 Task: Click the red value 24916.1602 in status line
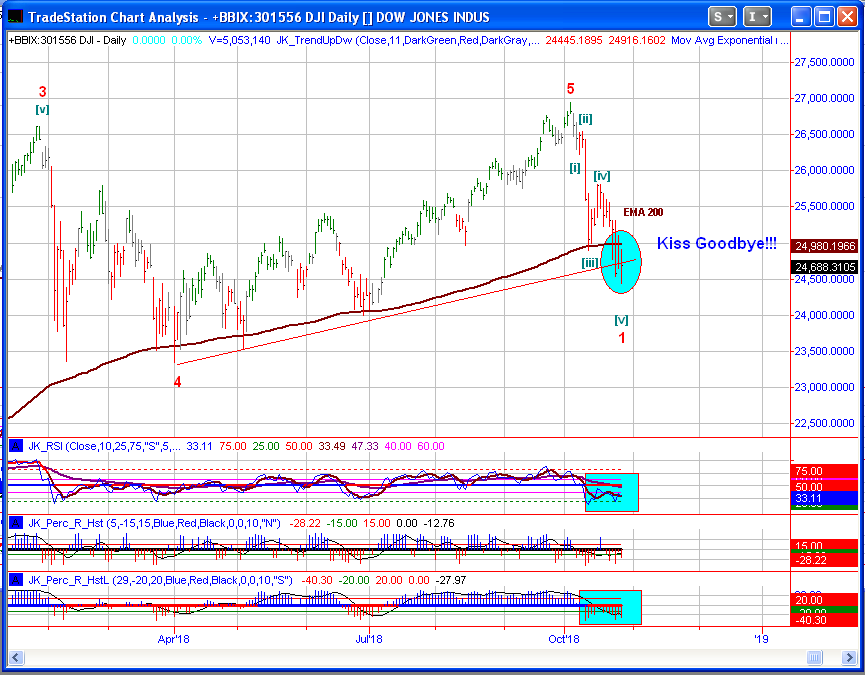[x=637, y=40]
